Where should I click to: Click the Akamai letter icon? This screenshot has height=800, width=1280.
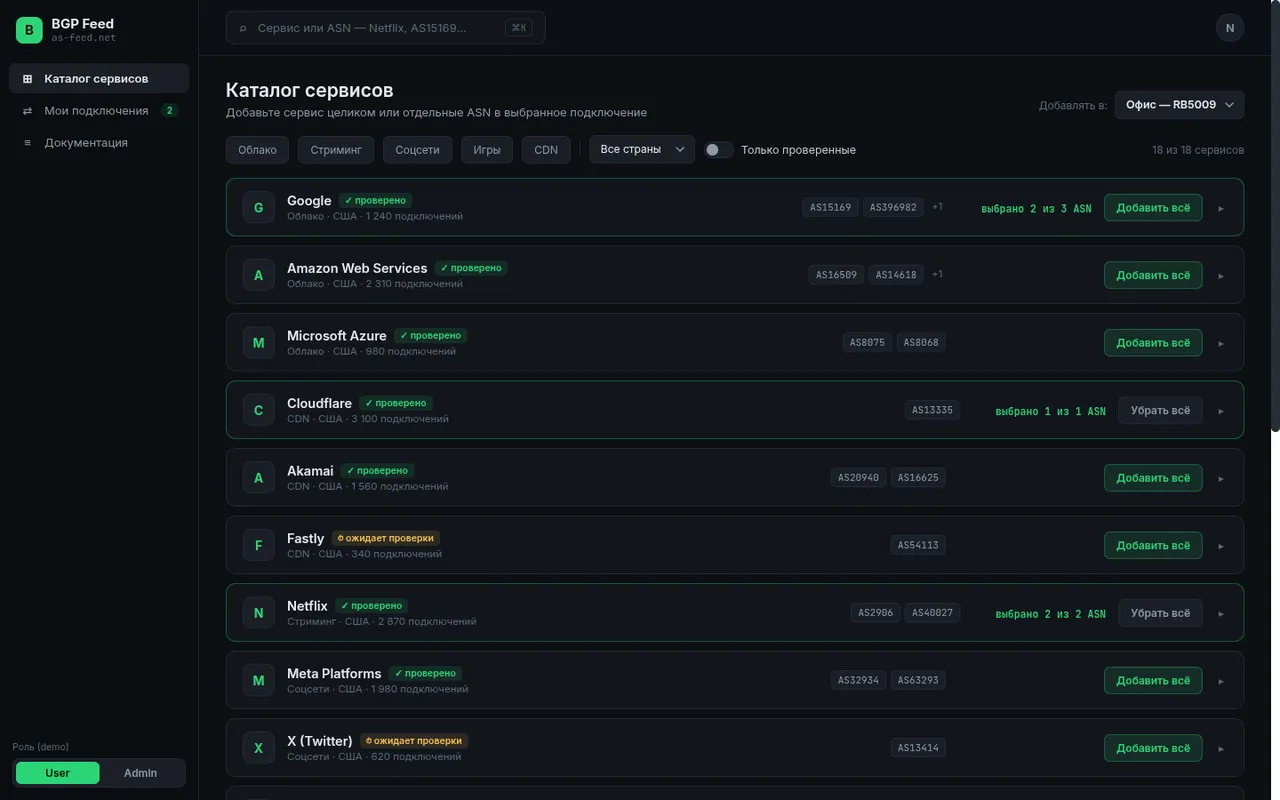(x=258, y=478)
